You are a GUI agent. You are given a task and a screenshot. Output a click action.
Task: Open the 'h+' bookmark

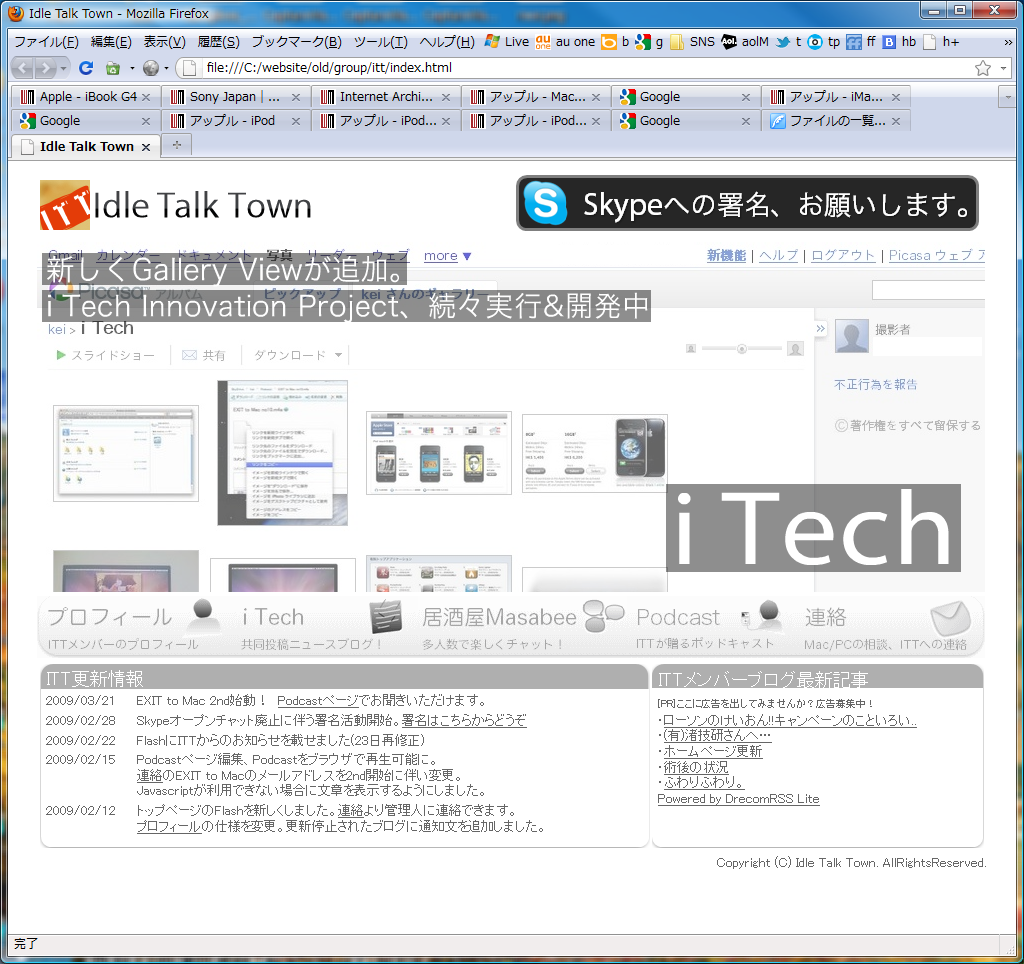(x=941, y=42)
